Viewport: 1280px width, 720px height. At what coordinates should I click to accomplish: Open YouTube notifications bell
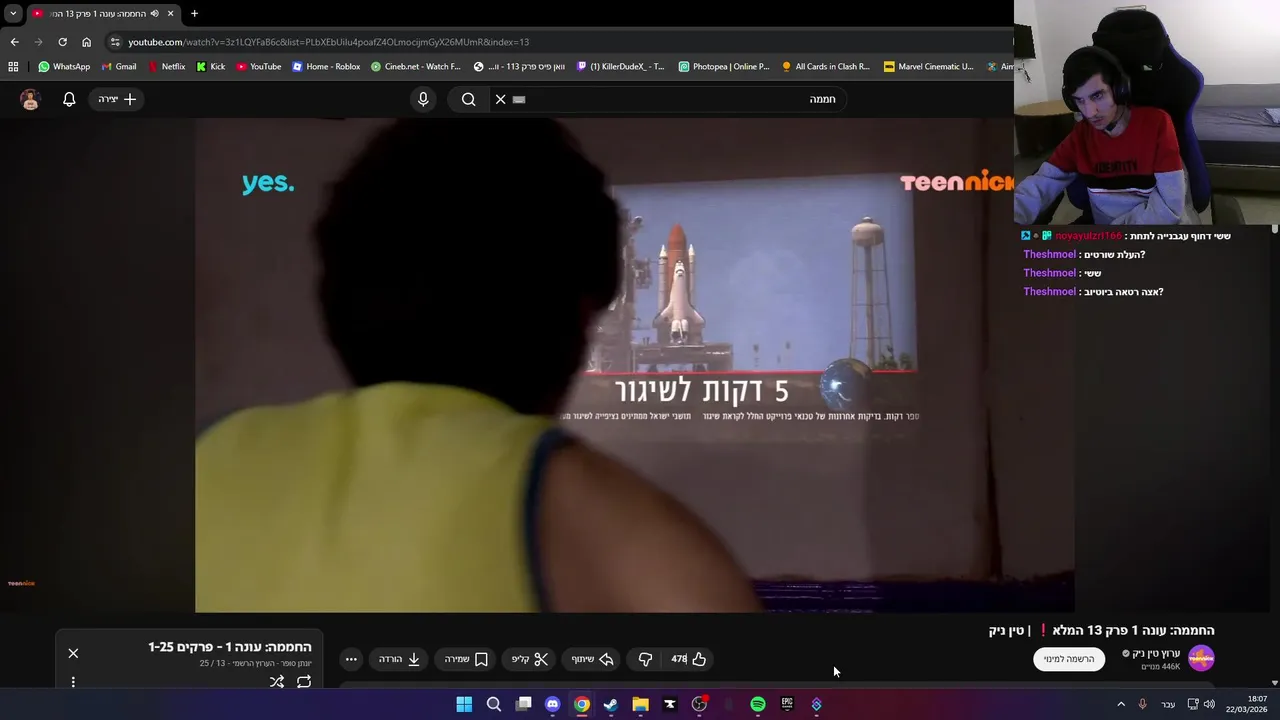tap(69, 99)
